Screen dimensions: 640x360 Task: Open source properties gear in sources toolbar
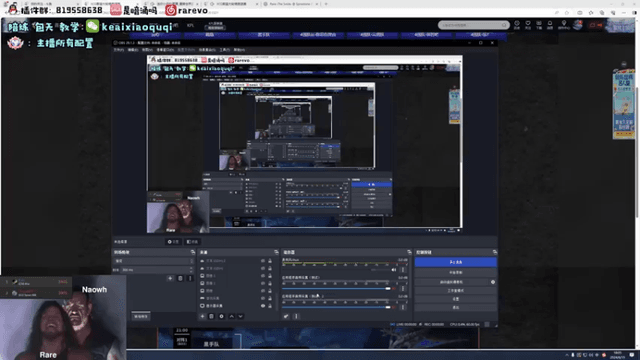click(221, 316)
